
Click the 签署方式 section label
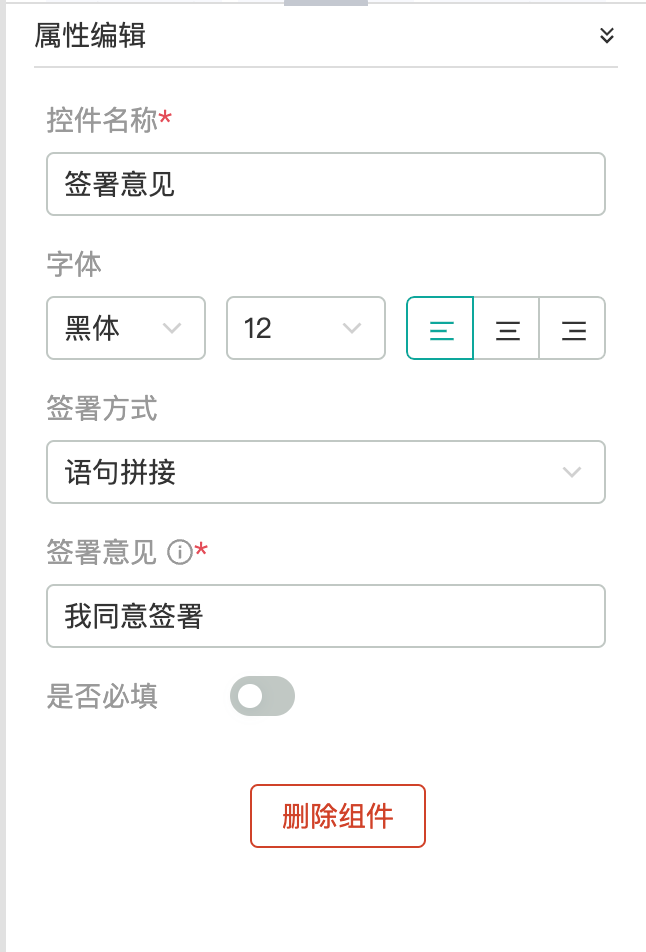[102, 409]
